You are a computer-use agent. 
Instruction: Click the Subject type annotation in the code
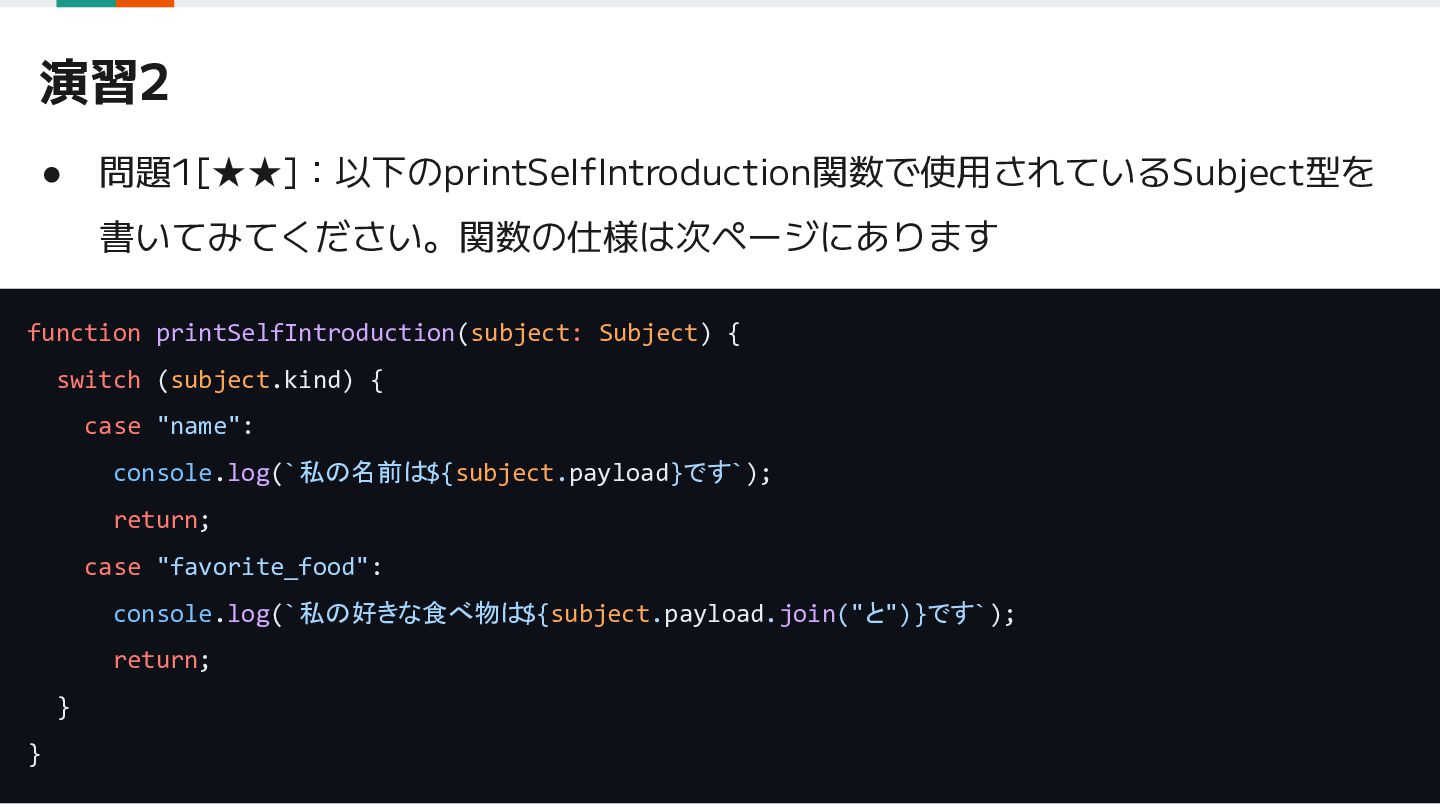pyautogui.click(x=648, y=333)
